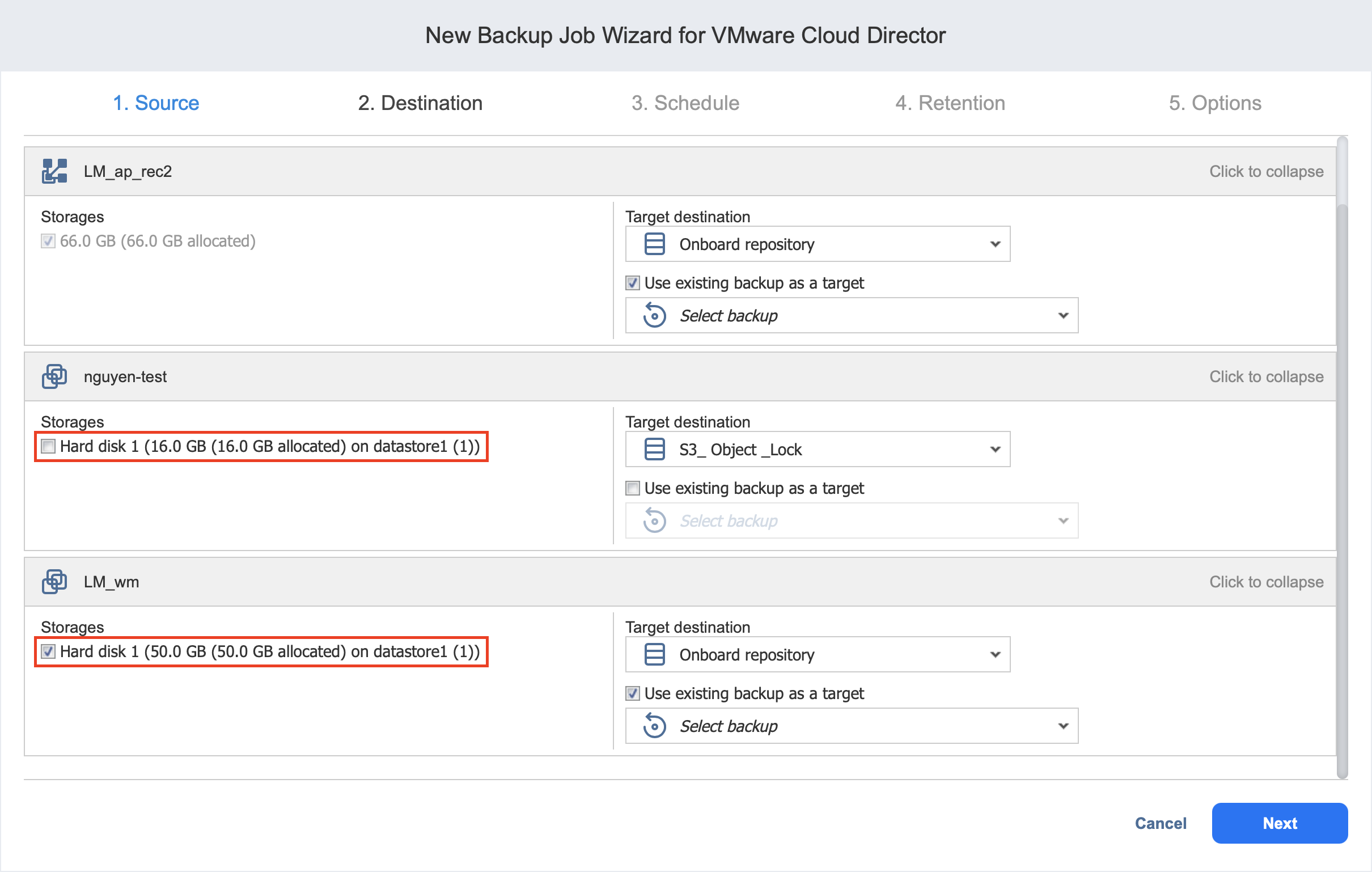Open Onboard repository dropdown for LM_wm

994,654
